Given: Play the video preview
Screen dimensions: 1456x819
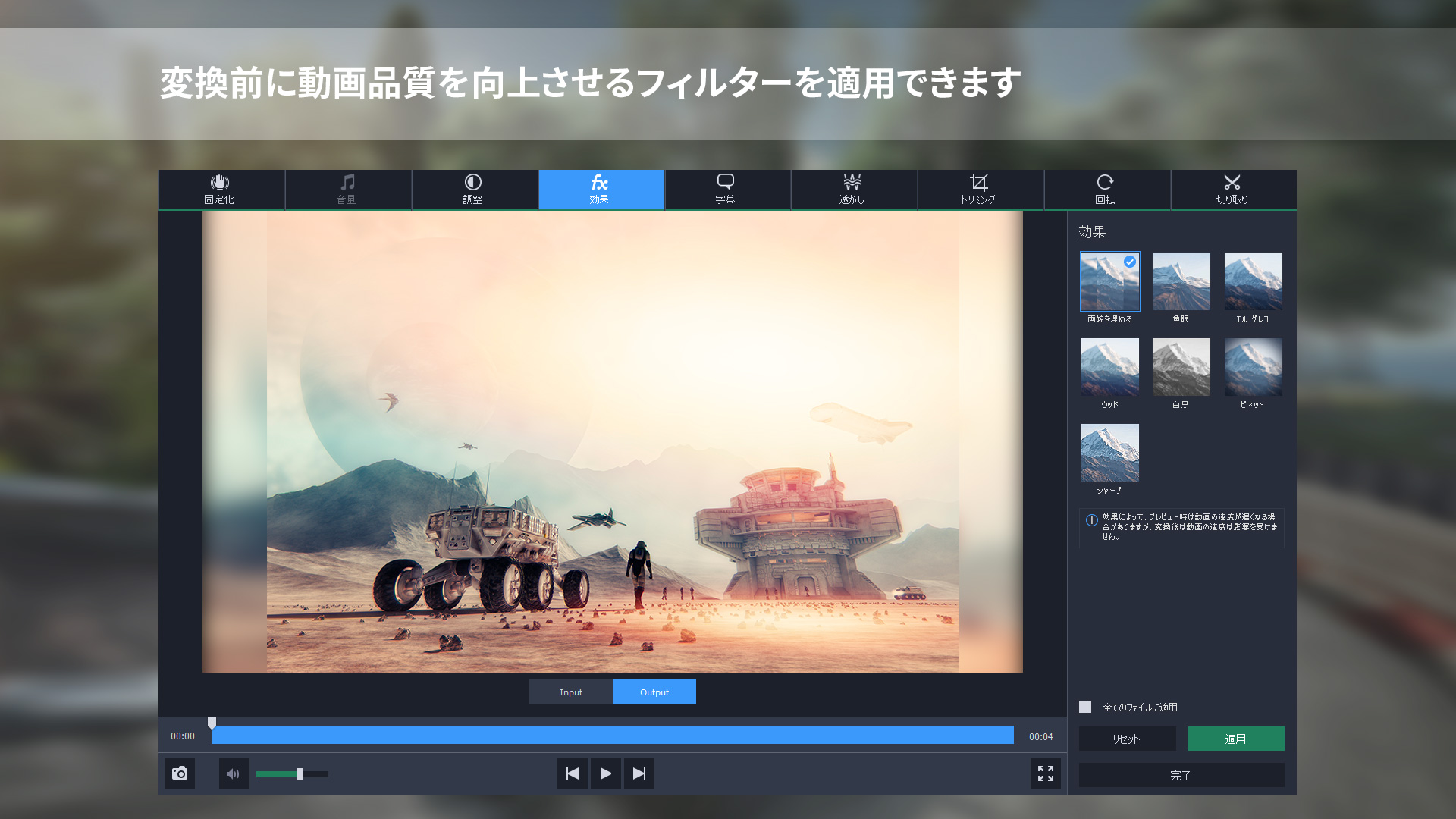Looking at the screenshot, I should pyautogui.click(x=606, y=773).
